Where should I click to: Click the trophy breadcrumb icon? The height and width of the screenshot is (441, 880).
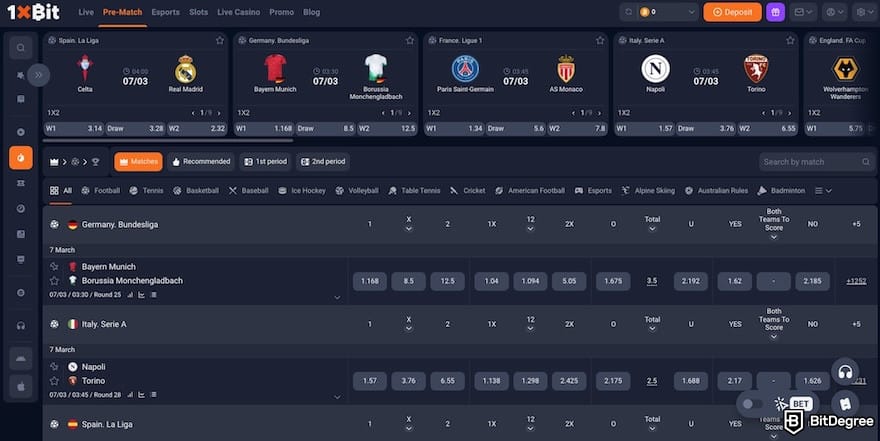[95, 162]
